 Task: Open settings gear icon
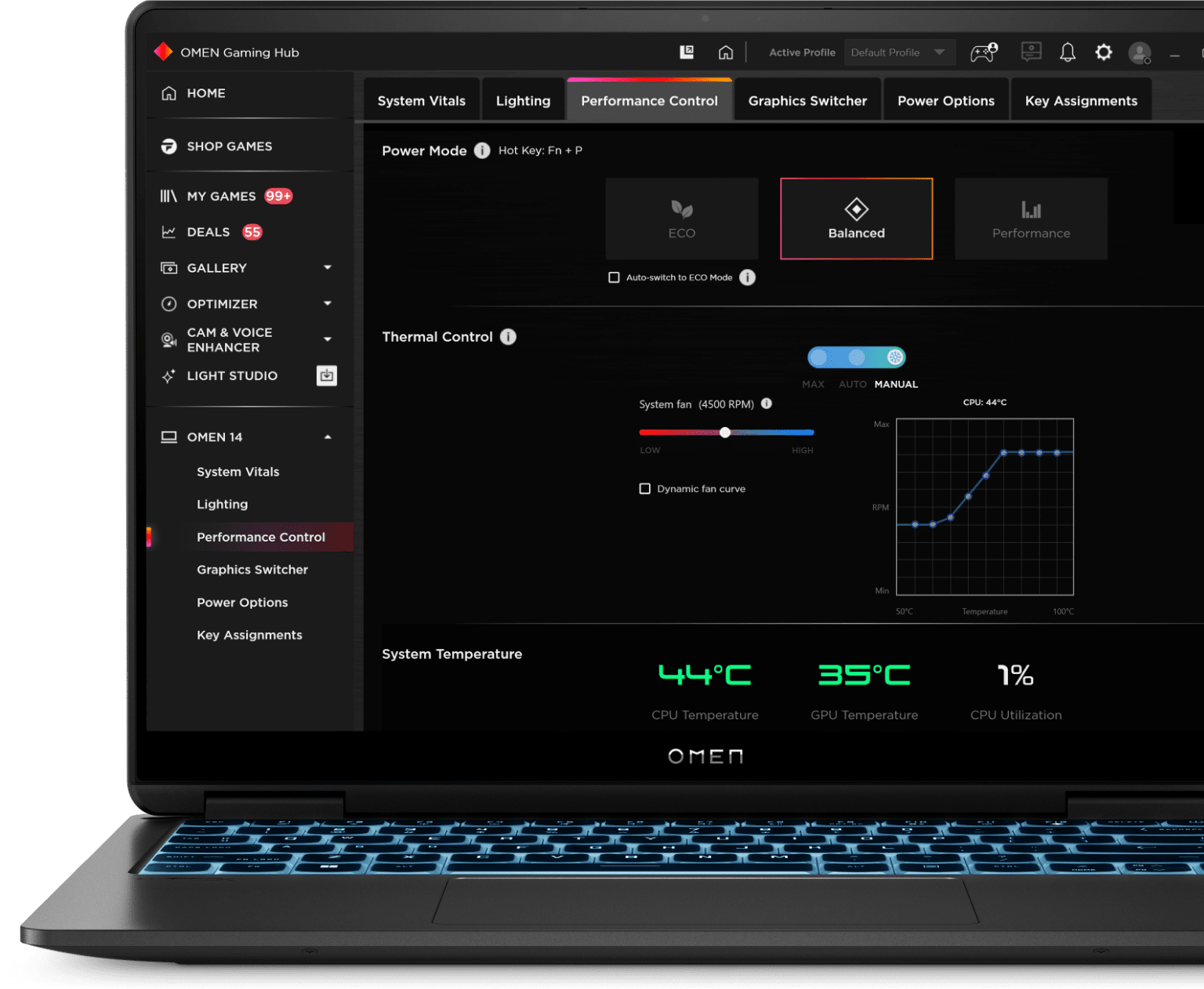click(1104, 53)
